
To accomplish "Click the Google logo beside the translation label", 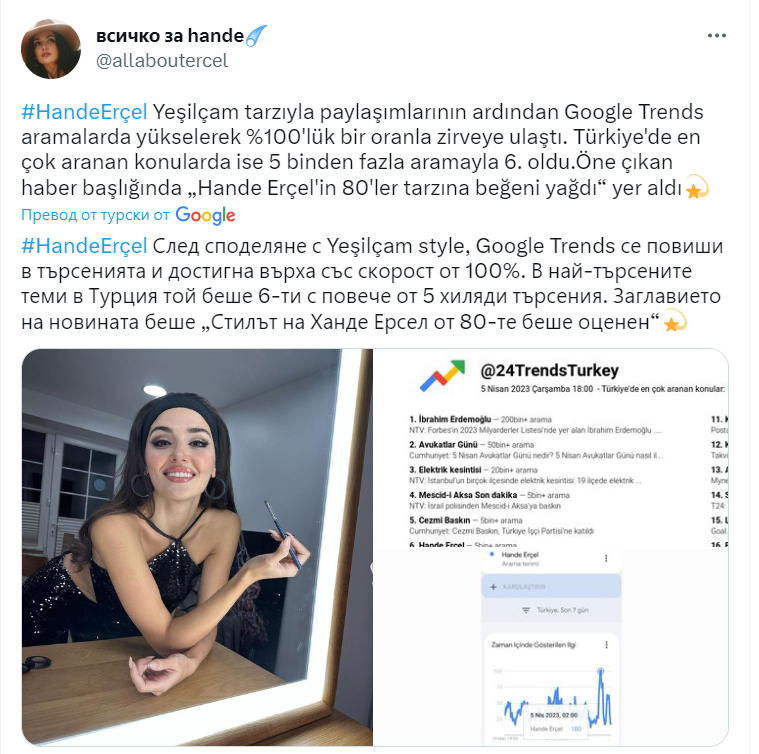I will coord(205,215).
